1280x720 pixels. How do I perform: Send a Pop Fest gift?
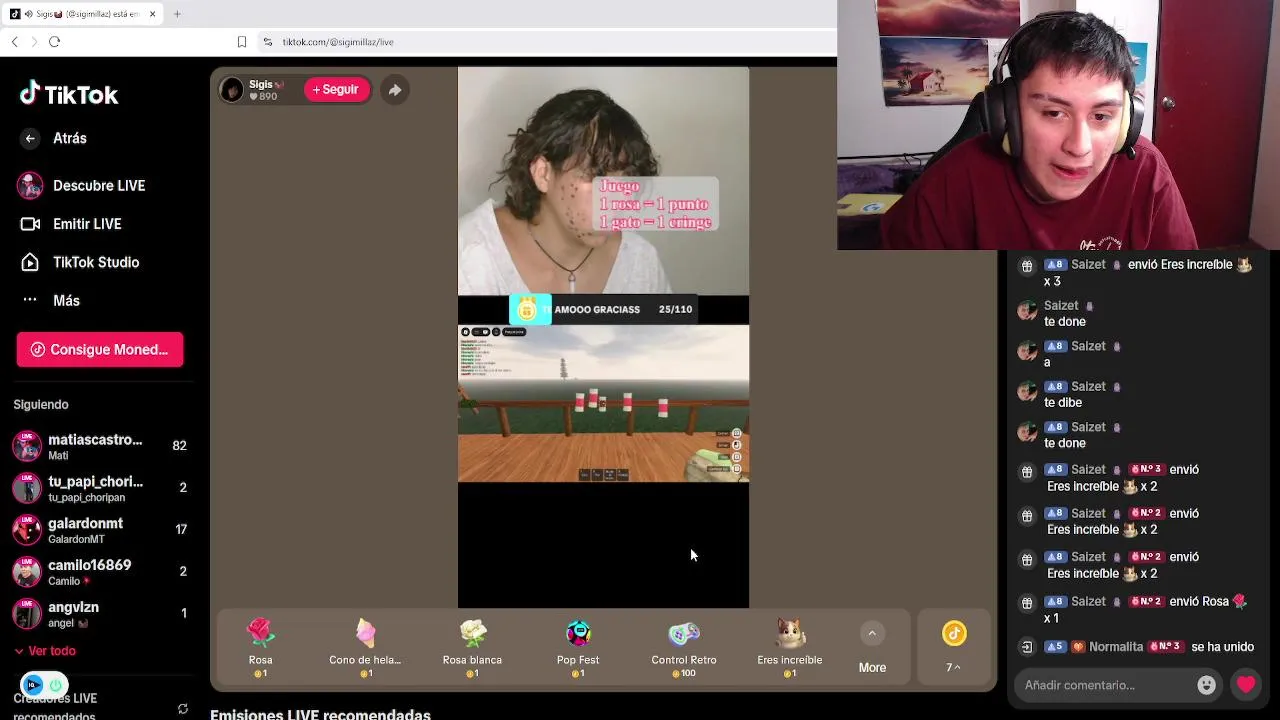point(578,647)
